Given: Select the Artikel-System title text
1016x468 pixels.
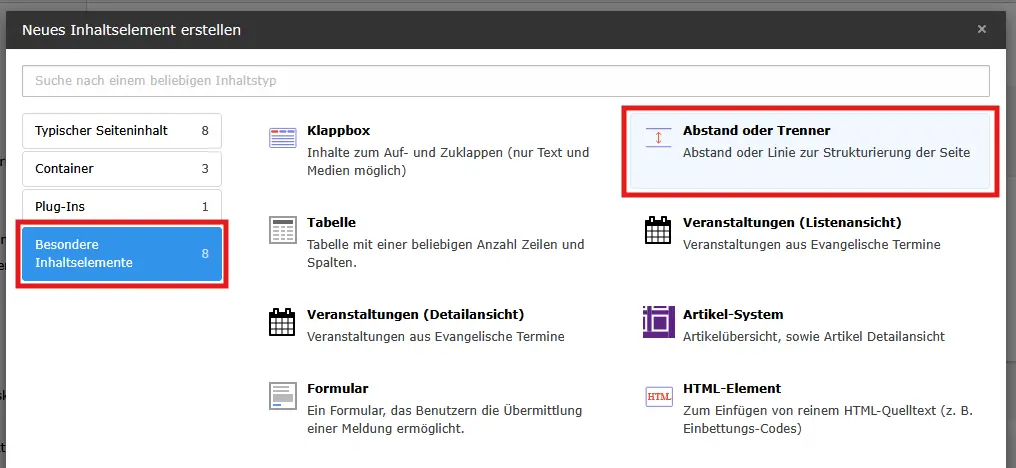Looking at the screenshot, I should click(732, 314).
